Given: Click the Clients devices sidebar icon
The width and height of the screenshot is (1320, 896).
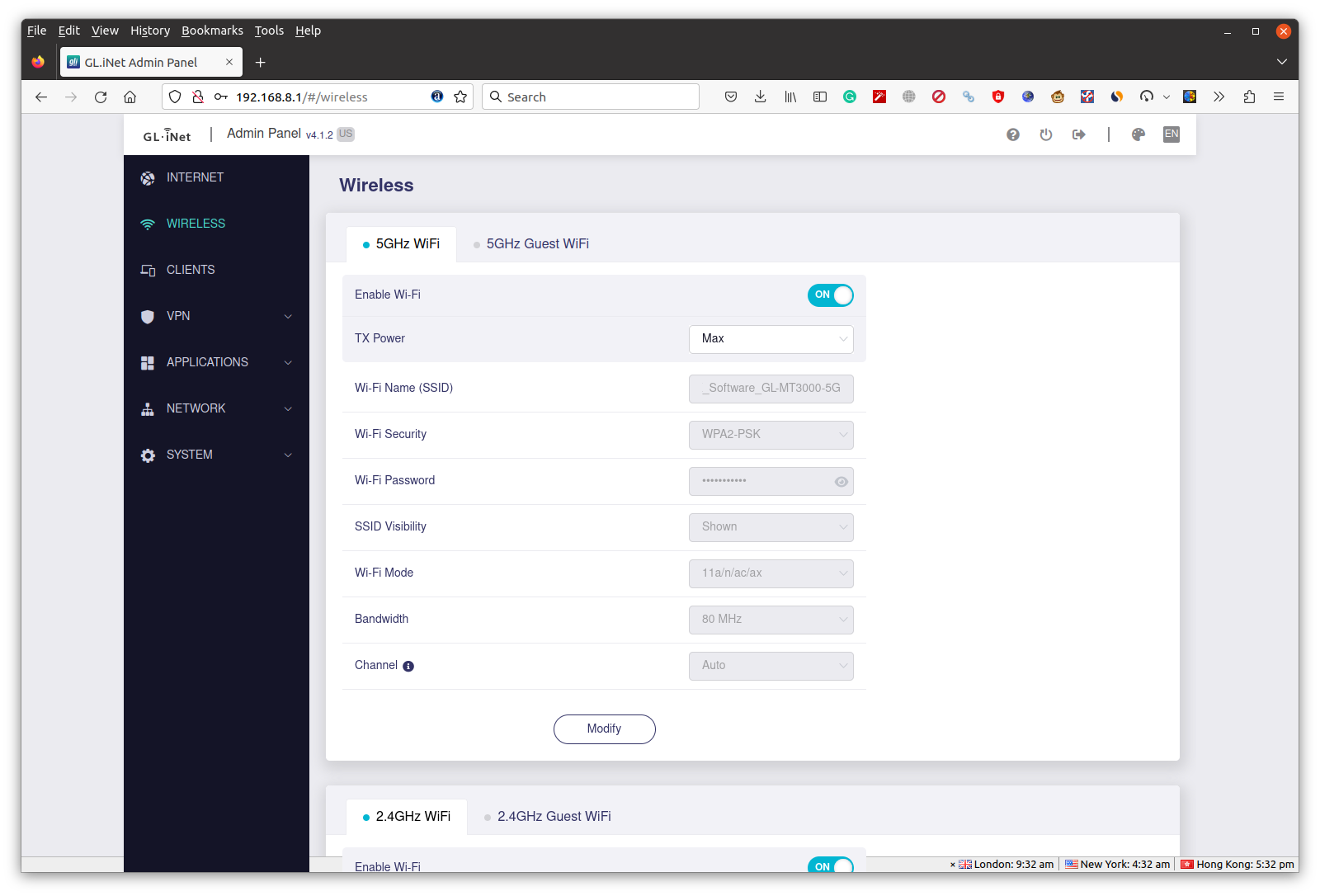Looking at the screenshot, I should 148,270.
